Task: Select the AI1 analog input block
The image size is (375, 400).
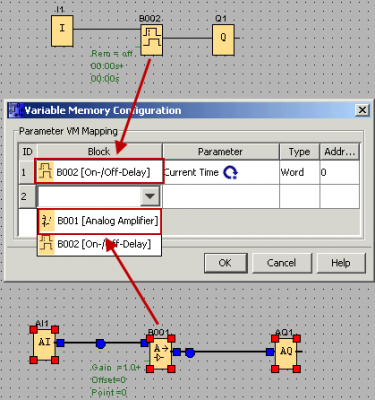Action: point(44,345)
